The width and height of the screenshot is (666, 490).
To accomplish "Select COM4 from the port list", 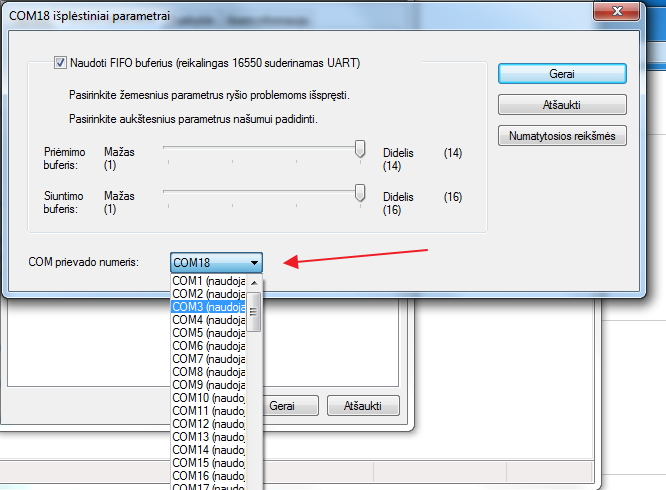I will [x=209, y=320].
